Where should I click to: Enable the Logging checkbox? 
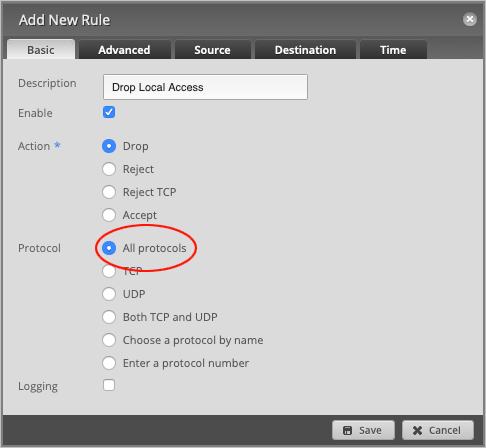pyautogui.click(x=109, y=385)
